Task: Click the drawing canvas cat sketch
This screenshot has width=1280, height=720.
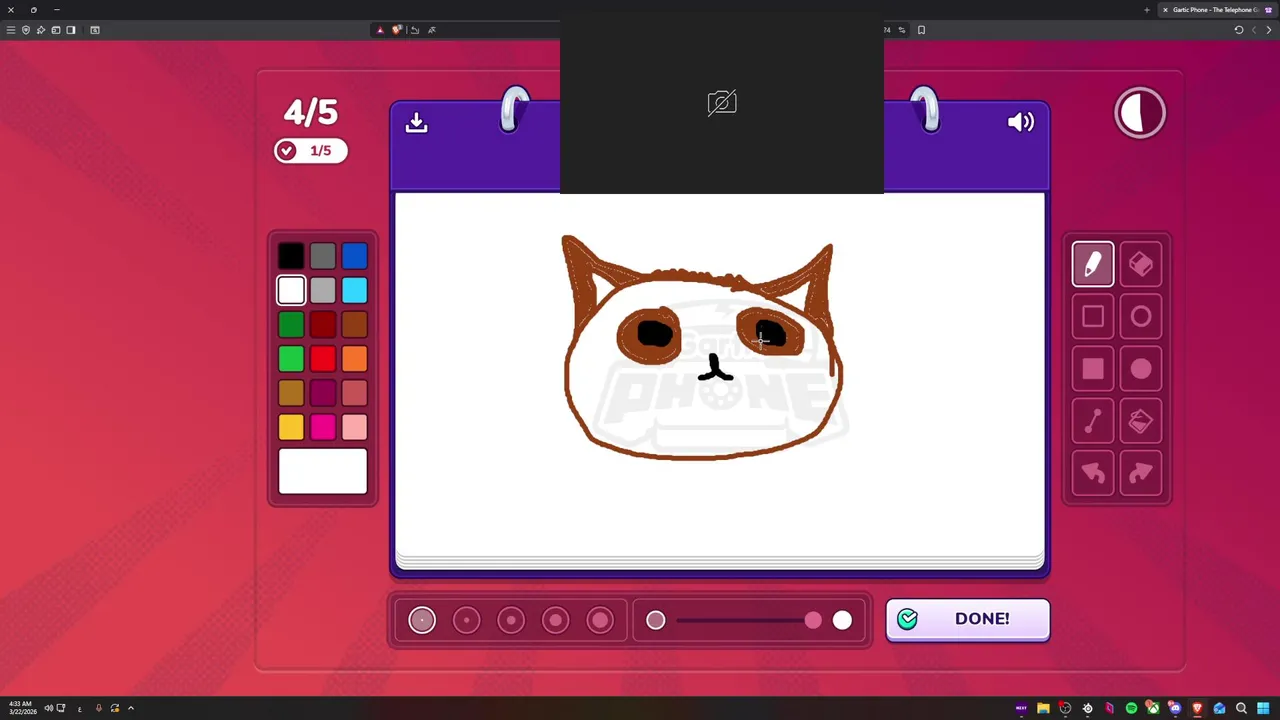Action: (x=704, y=349)
